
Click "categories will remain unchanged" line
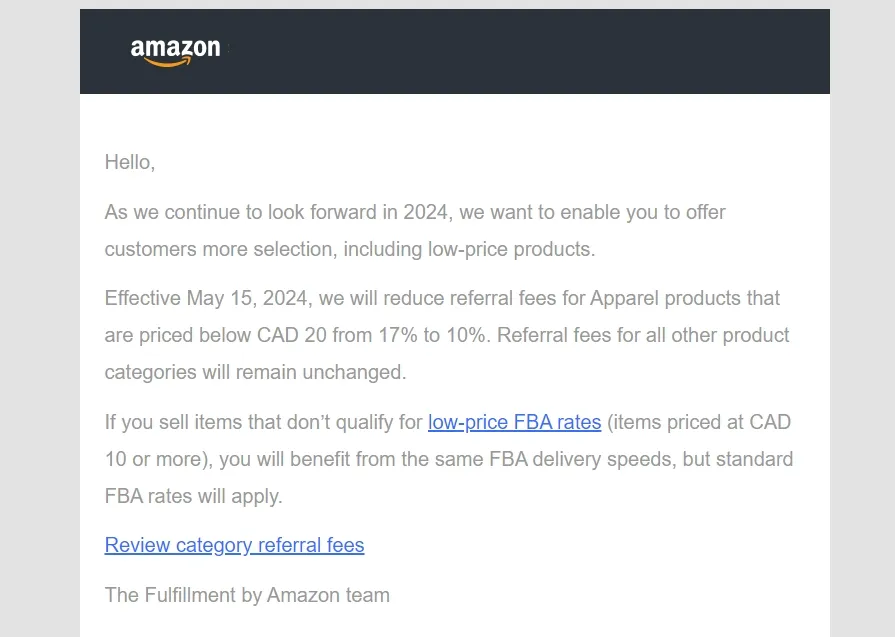pos(255,372)
